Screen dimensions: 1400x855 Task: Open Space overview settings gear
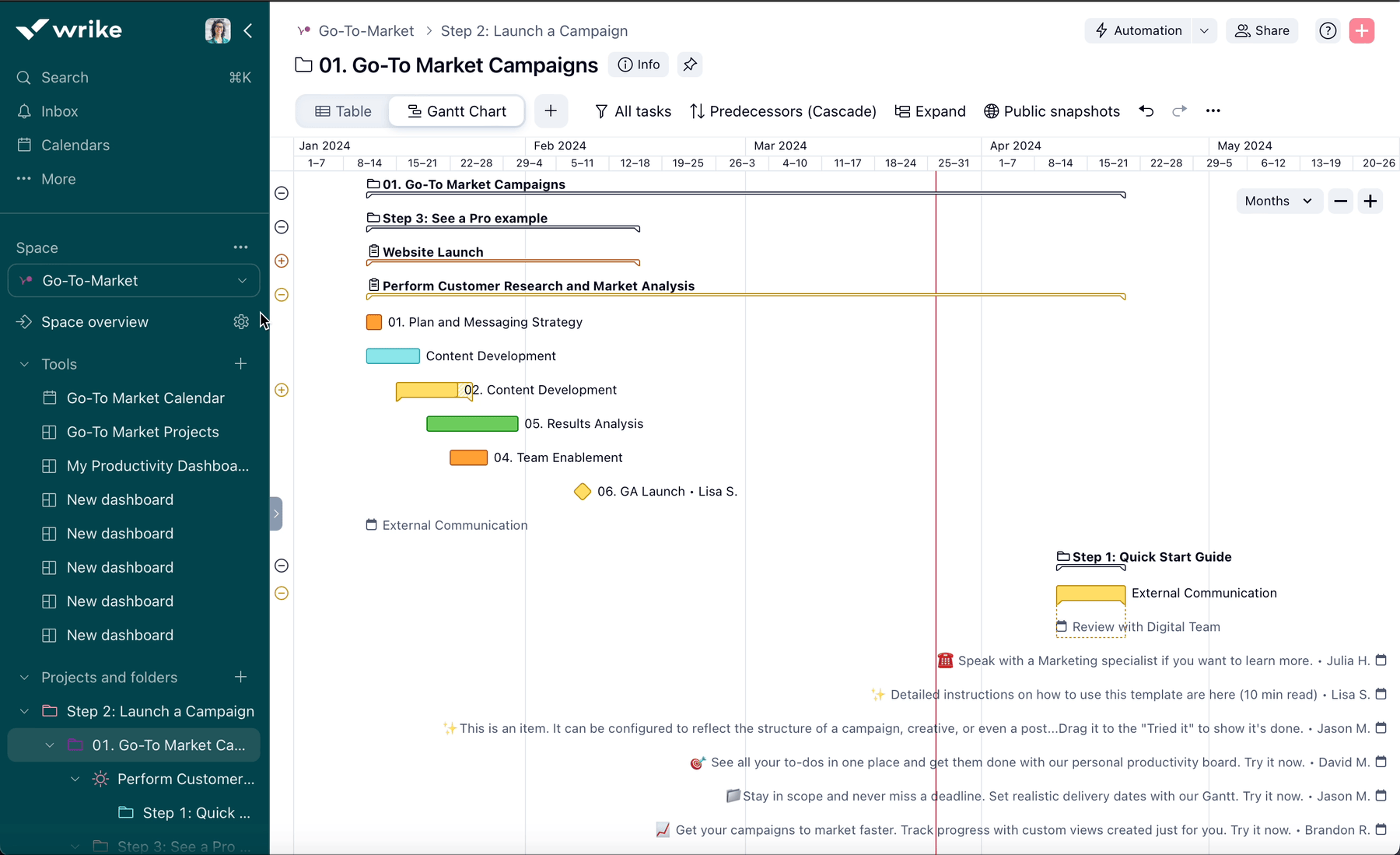(240, 321)
